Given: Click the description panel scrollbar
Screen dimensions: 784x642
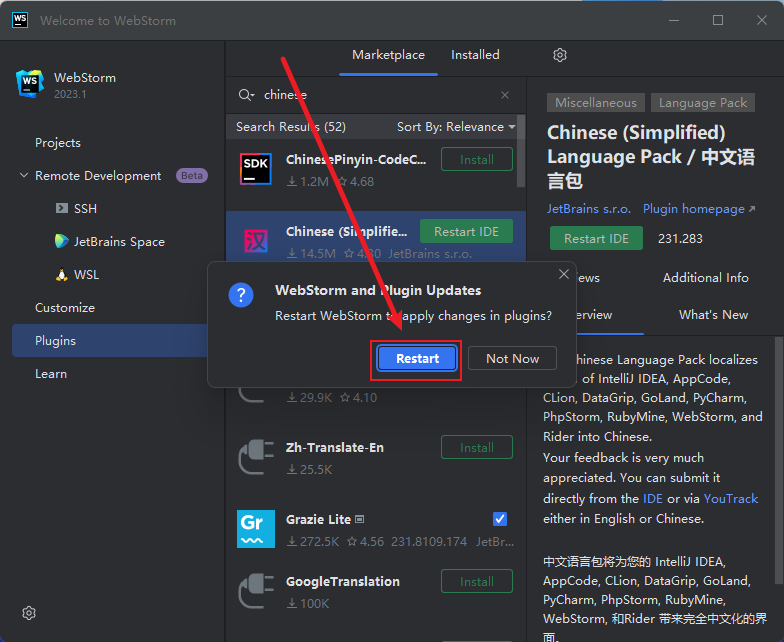Looking at the screenshot, I should 778,460.
